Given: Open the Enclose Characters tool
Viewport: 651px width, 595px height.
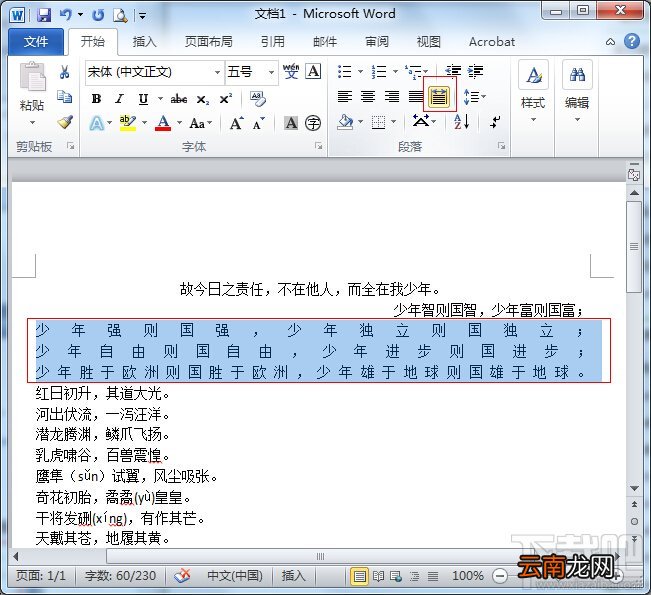Looking at the screenshot, I should 313,123.
